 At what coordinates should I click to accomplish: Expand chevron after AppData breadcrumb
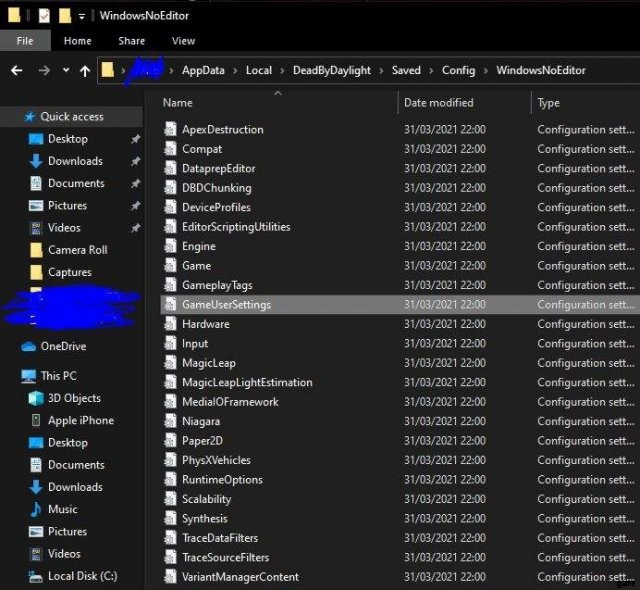(x=235, y=71)
